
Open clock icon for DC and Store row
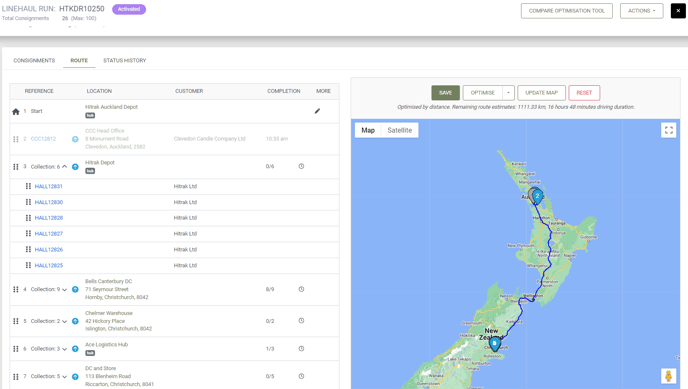click(301, 376)
